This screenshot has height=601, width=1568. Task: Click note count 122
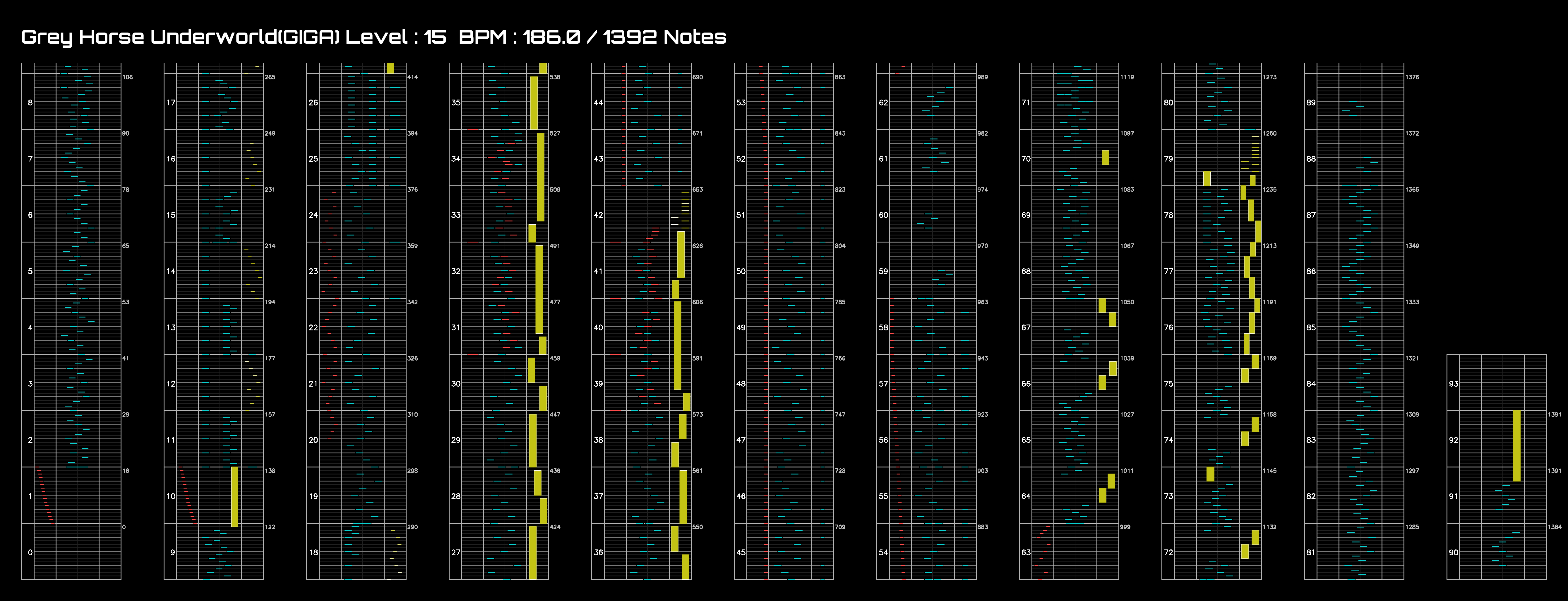pyautogui.click(x=270, y=527)
